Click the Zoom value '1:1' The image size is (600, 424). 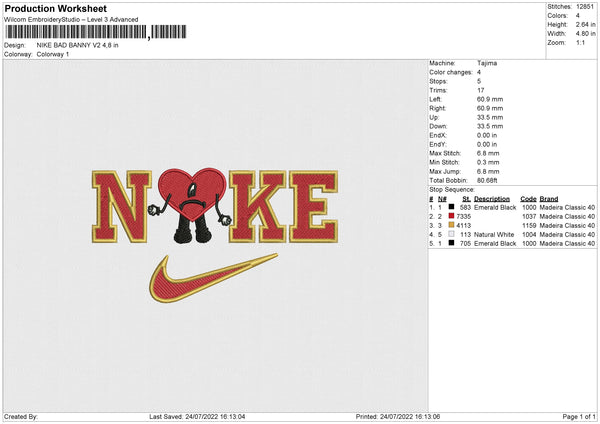[x=580, y=42]
